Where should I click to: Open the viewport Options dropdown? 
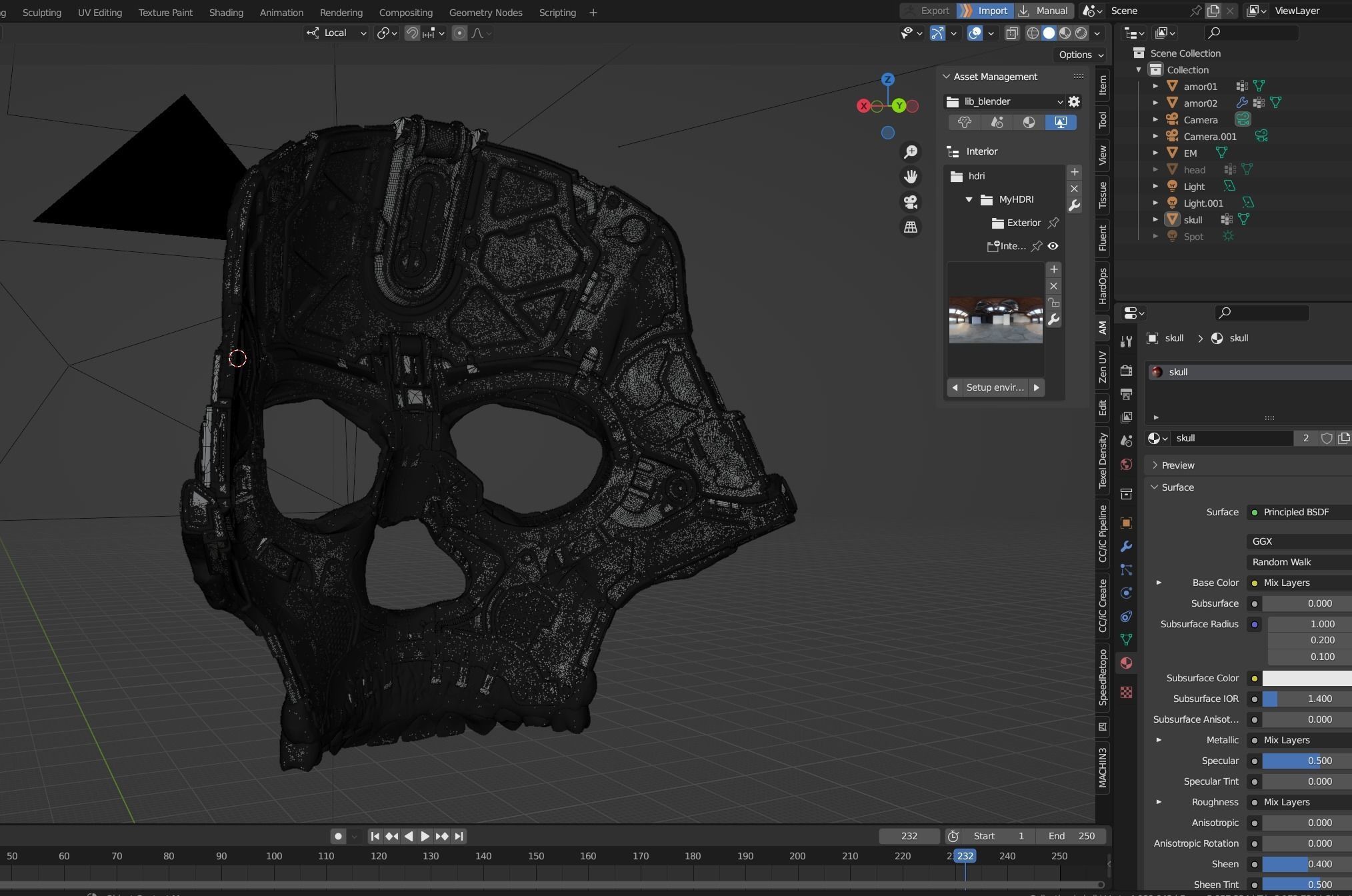pos(1081,55)
